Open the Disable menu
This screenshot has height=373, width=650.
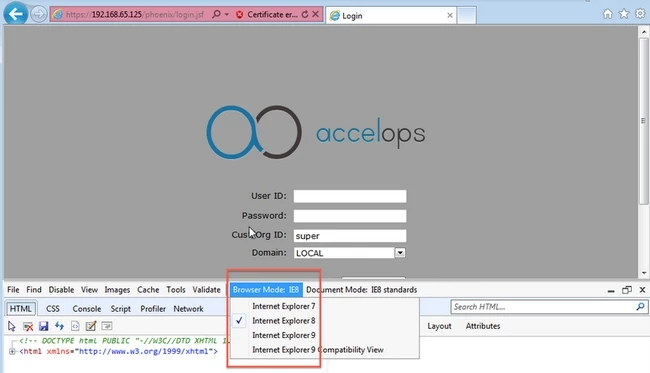click(x=61, y=290)
